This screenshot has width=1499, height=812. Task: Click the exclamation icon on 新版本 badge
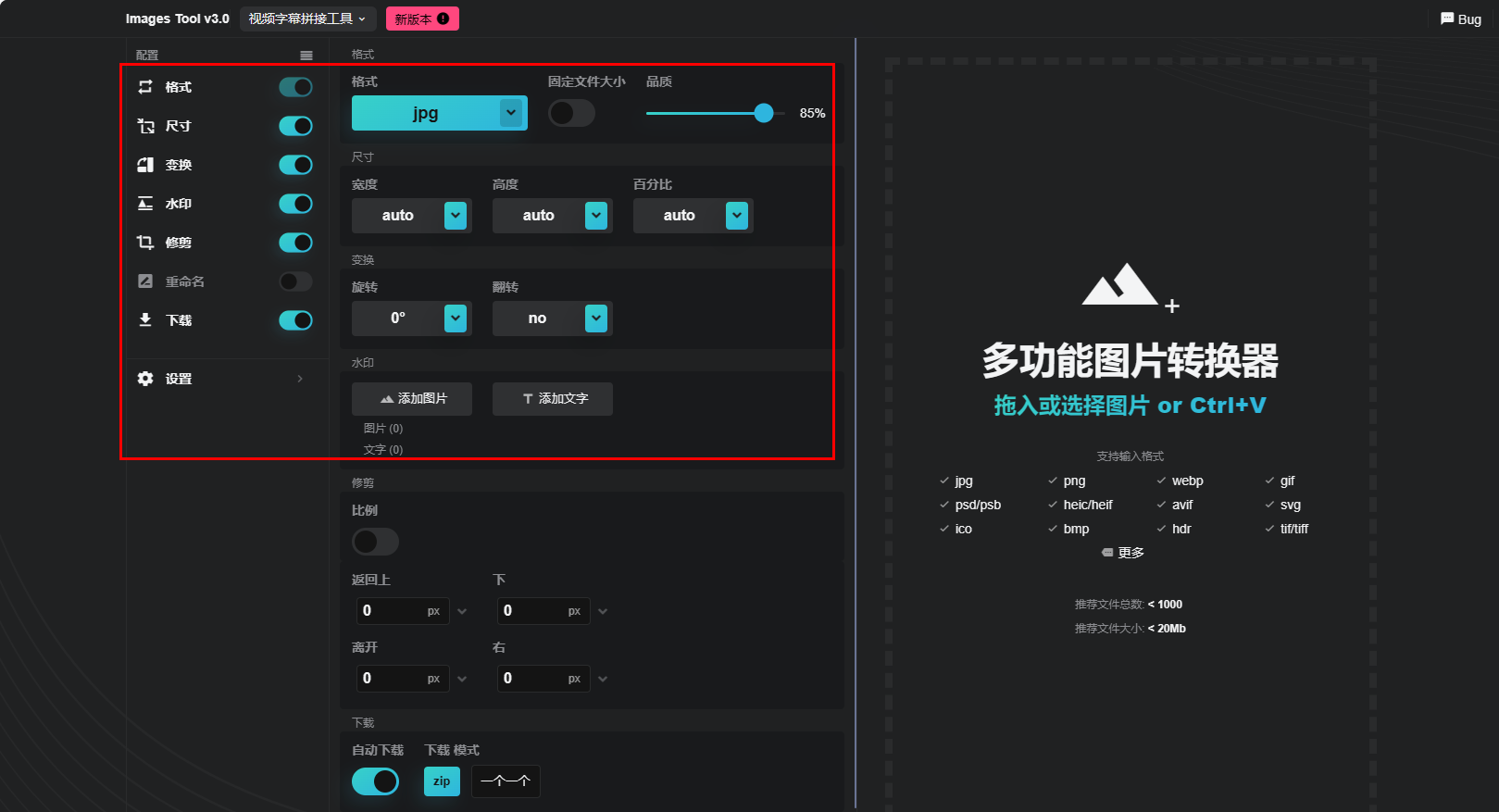[443, 19]
